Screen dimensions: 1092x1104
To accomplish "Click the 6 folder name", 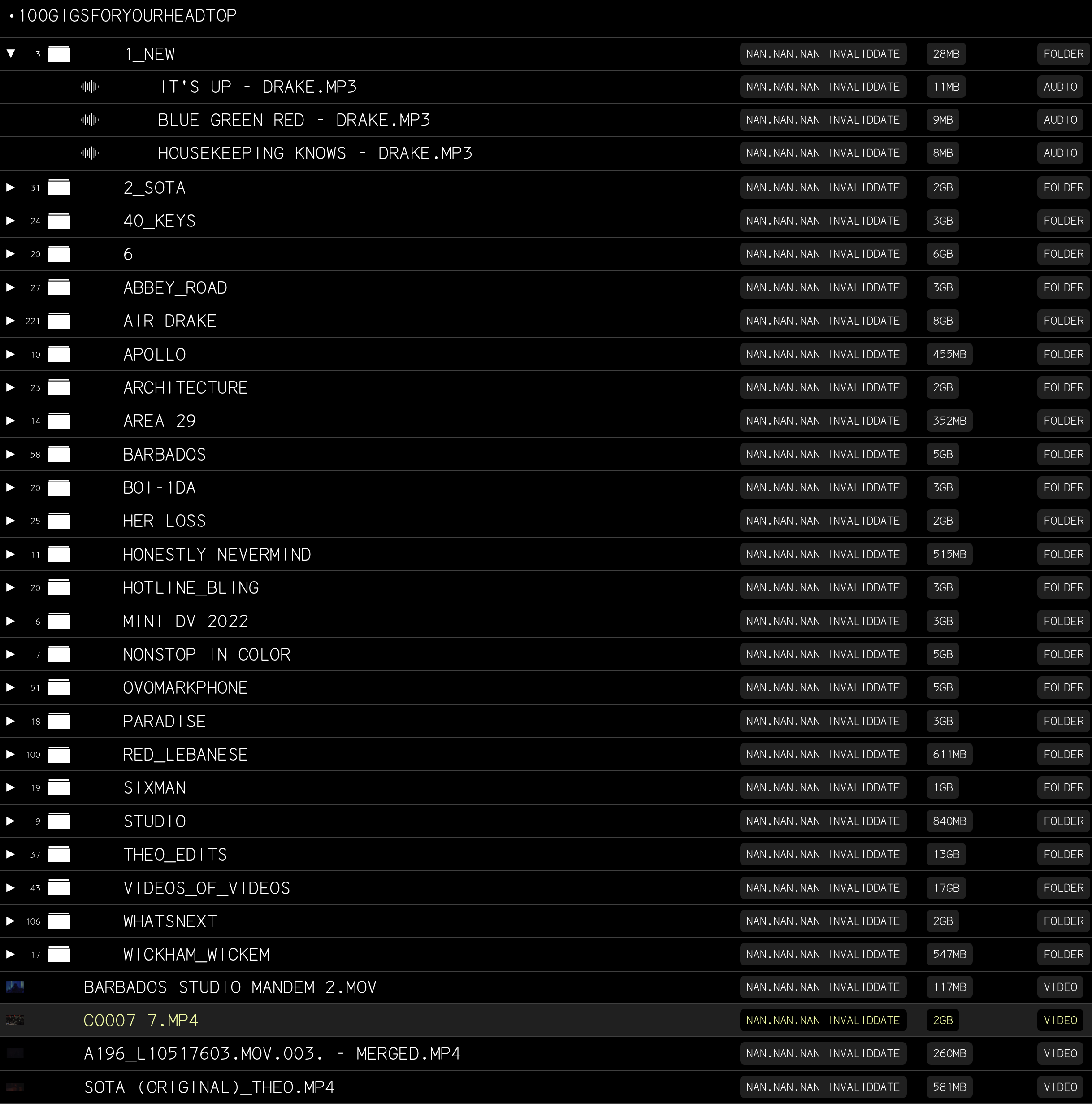I will click(129, 254).
